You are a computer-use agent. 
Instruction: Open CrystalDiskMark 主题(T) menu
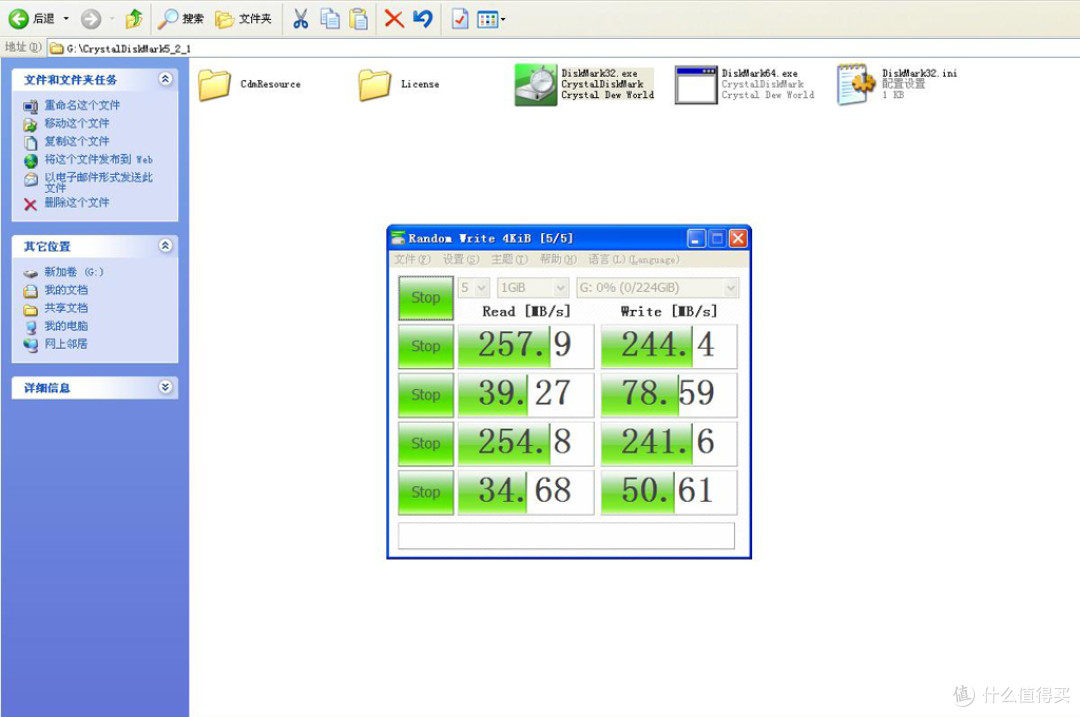pos(510,259)
